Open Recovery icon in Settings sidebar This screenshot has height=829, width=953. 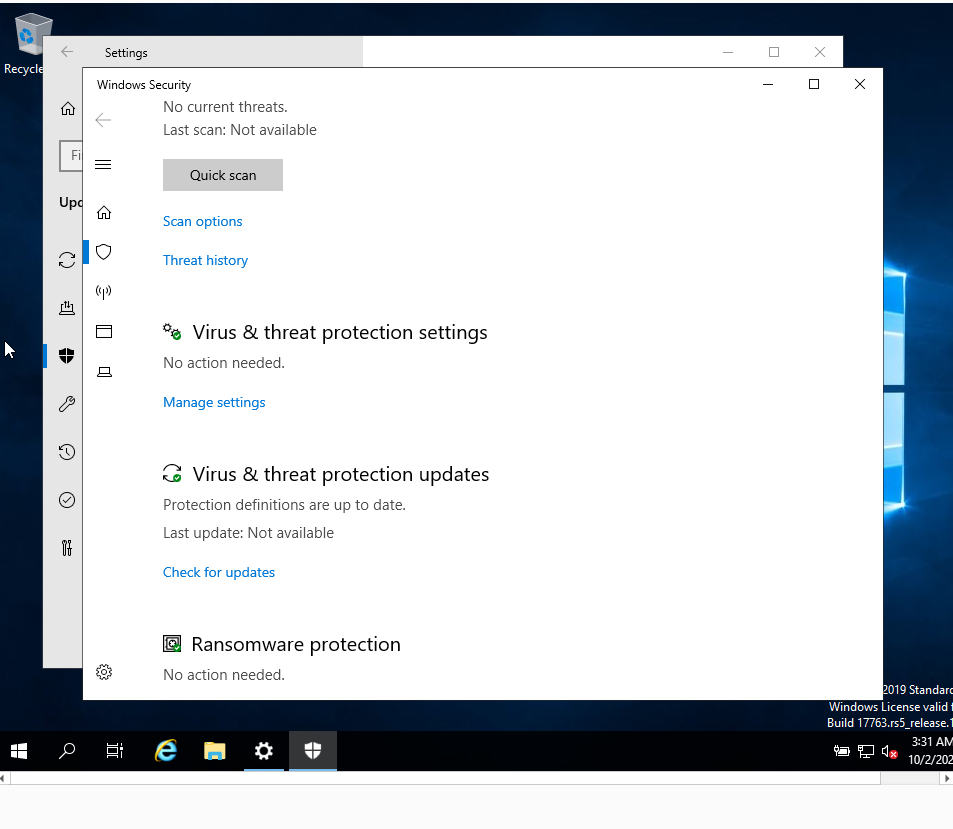tap(67, 452)
